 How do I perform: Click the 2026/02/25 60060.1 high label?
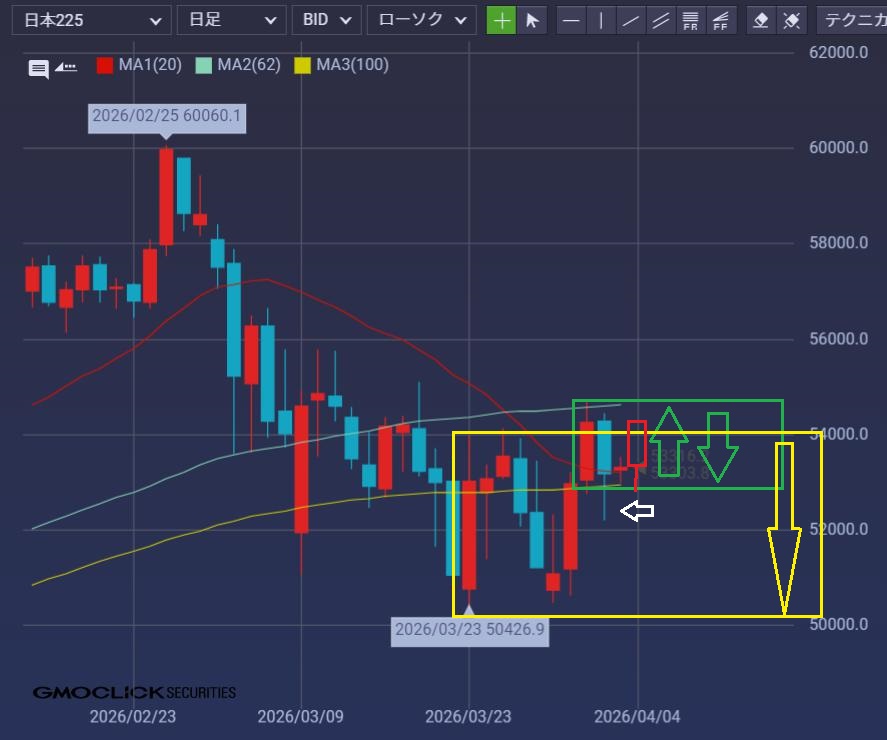(x=167, y=117)
